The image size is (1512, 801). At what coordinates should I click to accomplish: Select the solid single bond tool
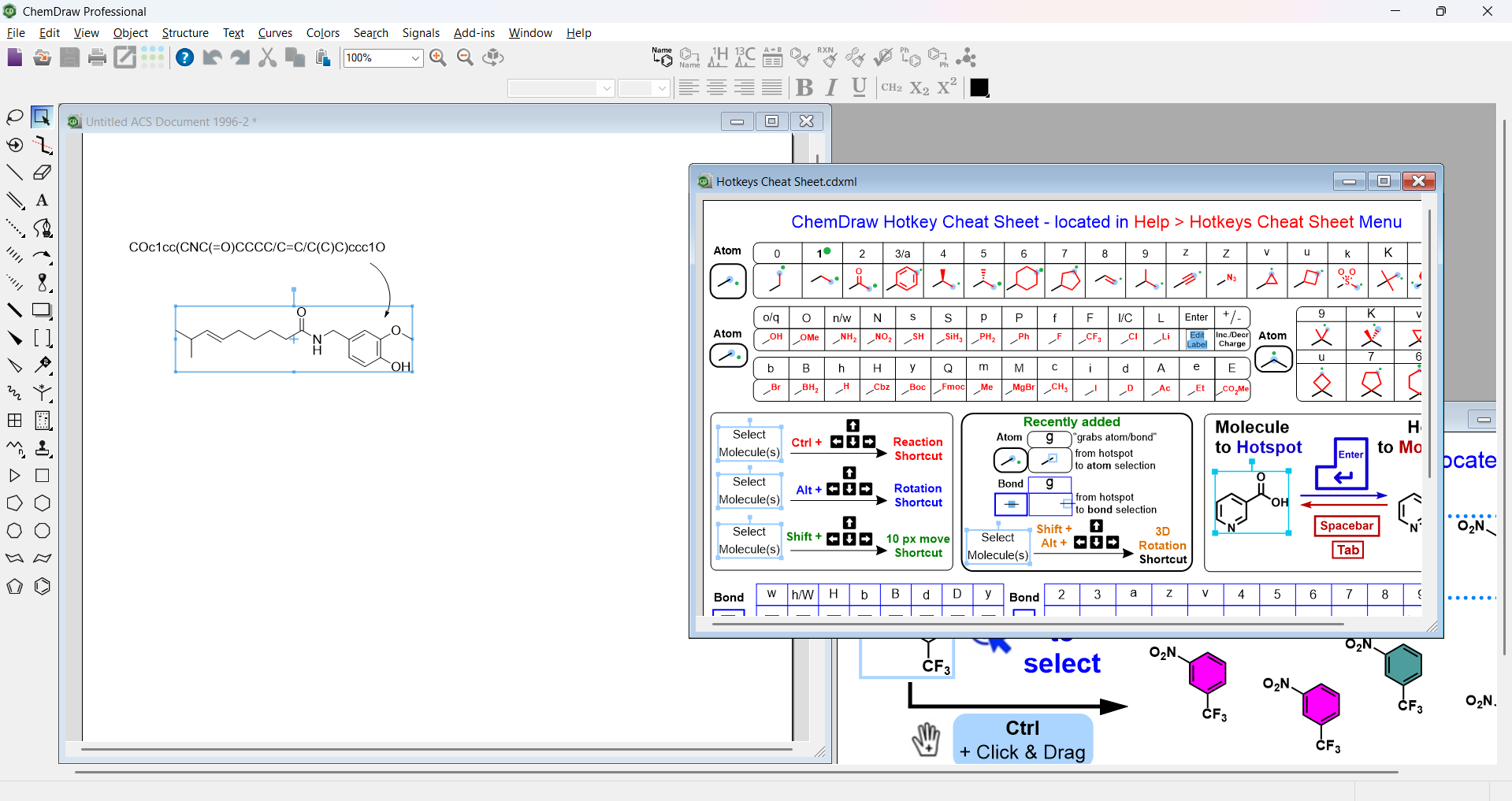click(x=15, y=172)
